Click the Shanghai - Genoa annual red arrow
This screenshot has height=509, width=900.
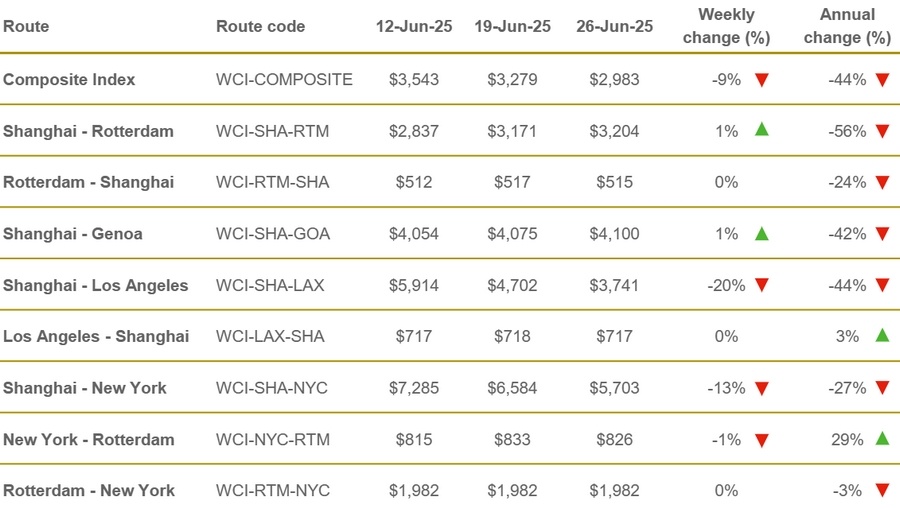882,234
